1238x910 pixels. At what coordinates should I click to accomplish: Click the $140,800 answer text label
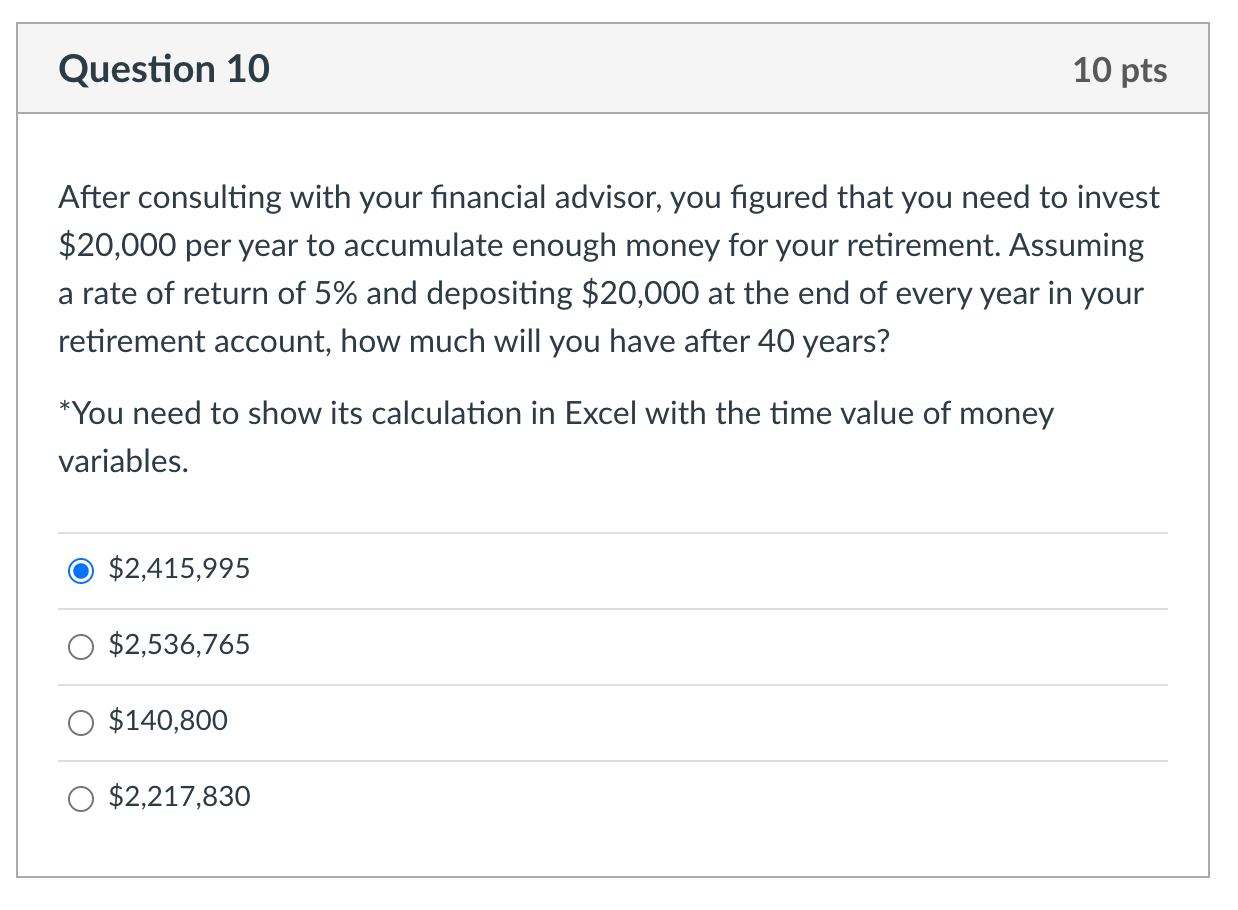tap(168, 721)
